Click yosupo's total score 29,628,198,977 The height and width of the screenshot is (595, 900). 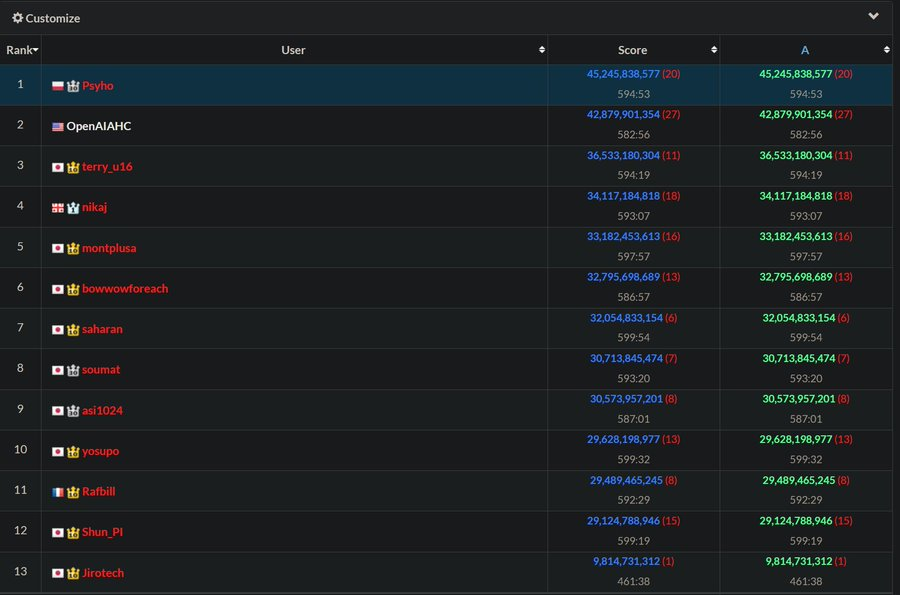[623, 439]
